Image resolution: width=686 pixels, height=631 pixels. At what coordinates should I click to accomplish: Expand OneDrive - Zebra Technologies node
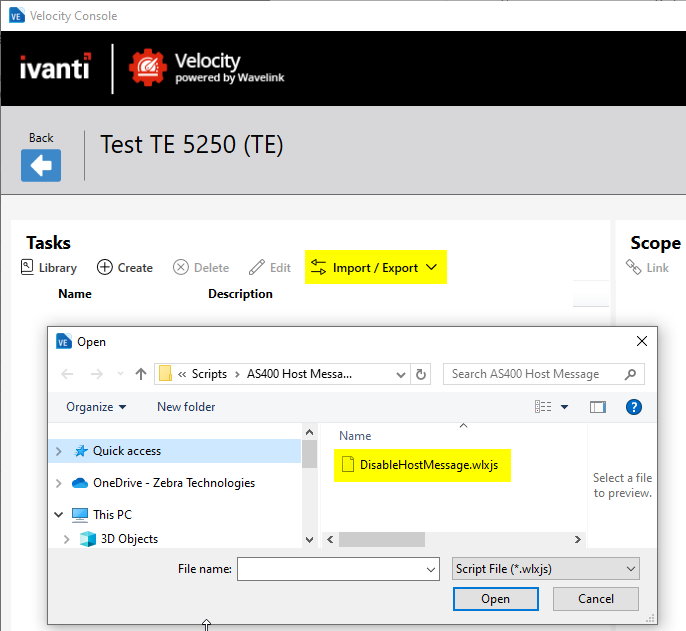coord(59,483)
